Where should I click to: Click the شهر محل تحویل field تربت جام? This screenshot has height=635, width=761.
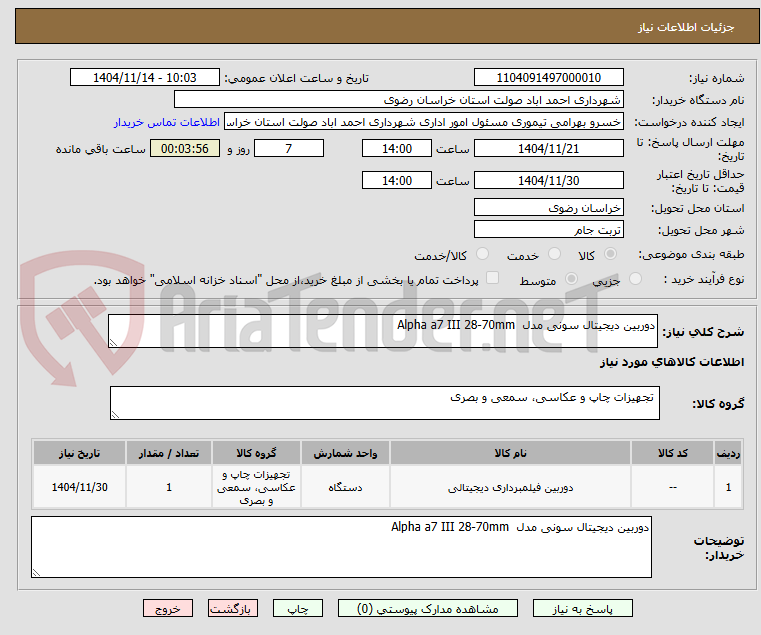click(548, 230)
